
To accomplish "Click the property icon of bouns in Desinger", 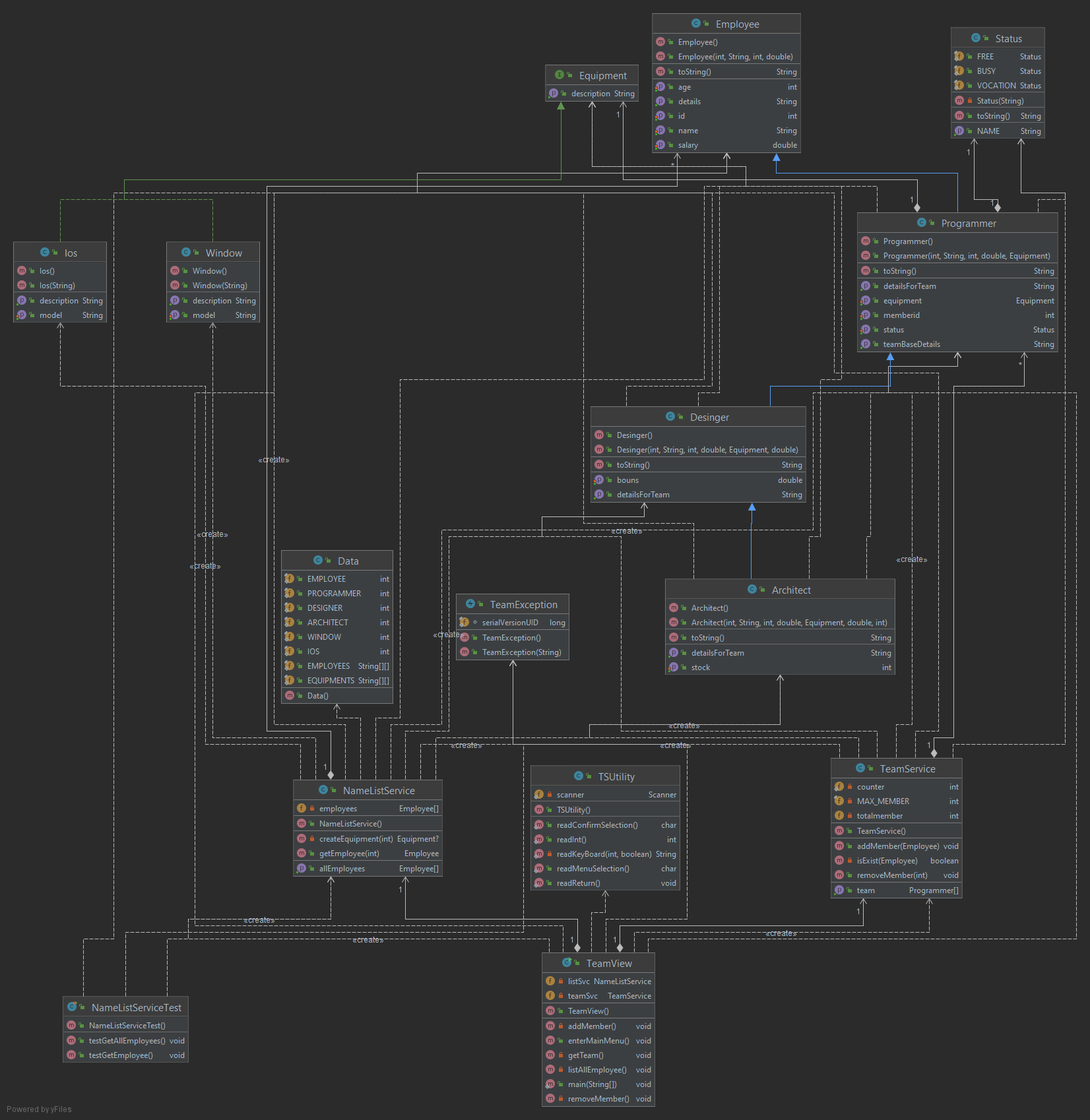I will point(600,480).
